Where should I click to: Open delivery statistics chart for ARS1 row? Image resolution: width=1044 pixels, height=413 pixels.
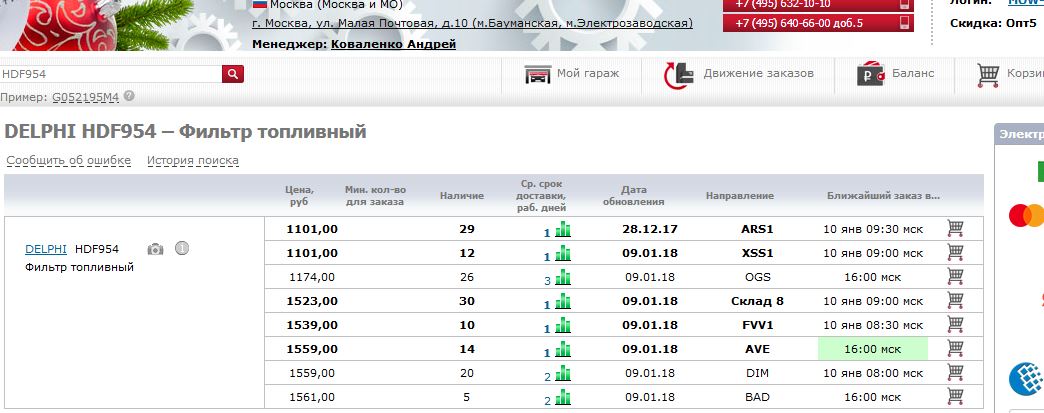coord(563,229)
